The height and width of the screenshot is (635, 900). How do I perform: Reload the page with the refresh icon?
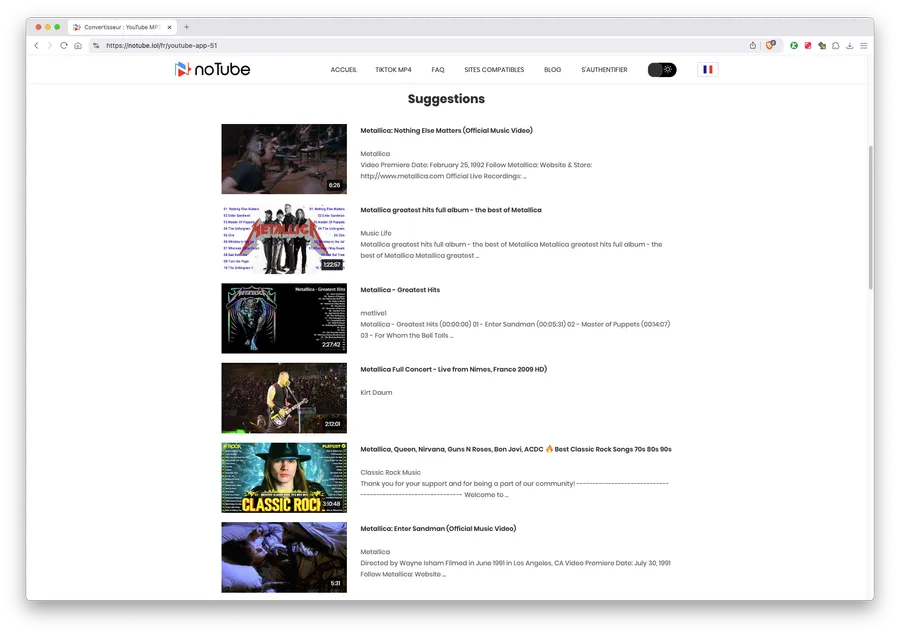64,45
